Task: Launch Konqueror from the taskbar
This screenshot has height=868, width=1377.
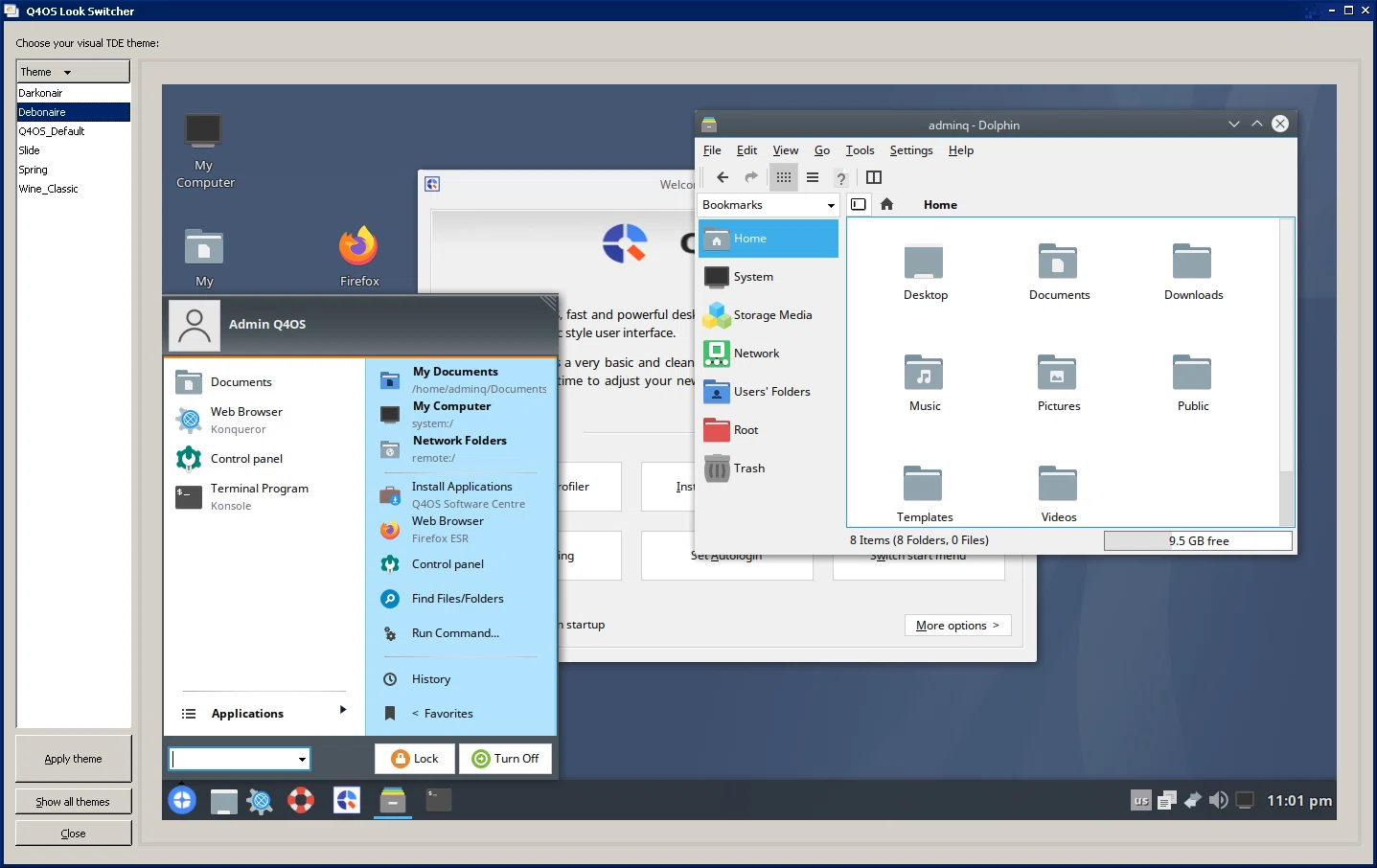Action: click(x=260, y=801)
